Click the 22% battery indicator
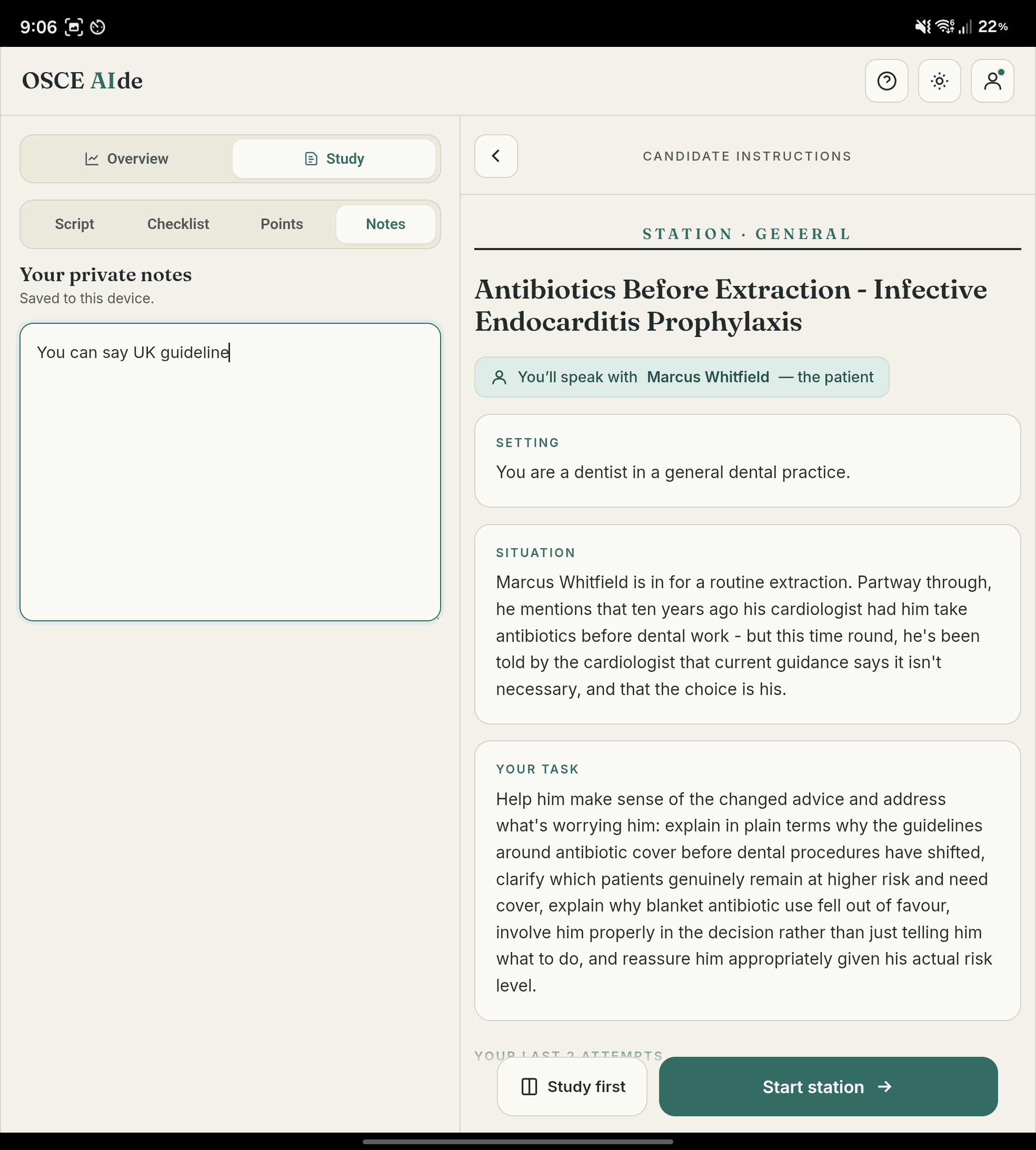The image size is (1036, 1150). pos(993,27)
